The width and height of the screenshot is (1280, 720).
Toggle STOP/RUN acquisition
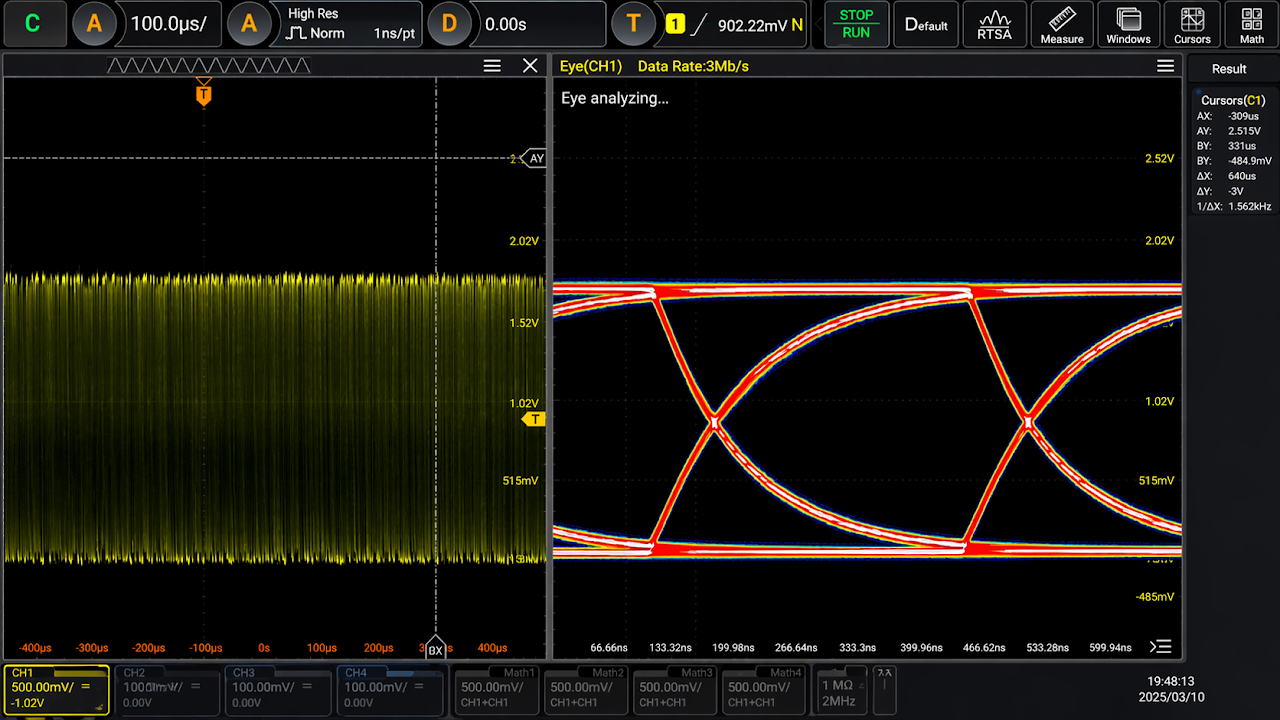pyautogui.click(x=856, y=24)
